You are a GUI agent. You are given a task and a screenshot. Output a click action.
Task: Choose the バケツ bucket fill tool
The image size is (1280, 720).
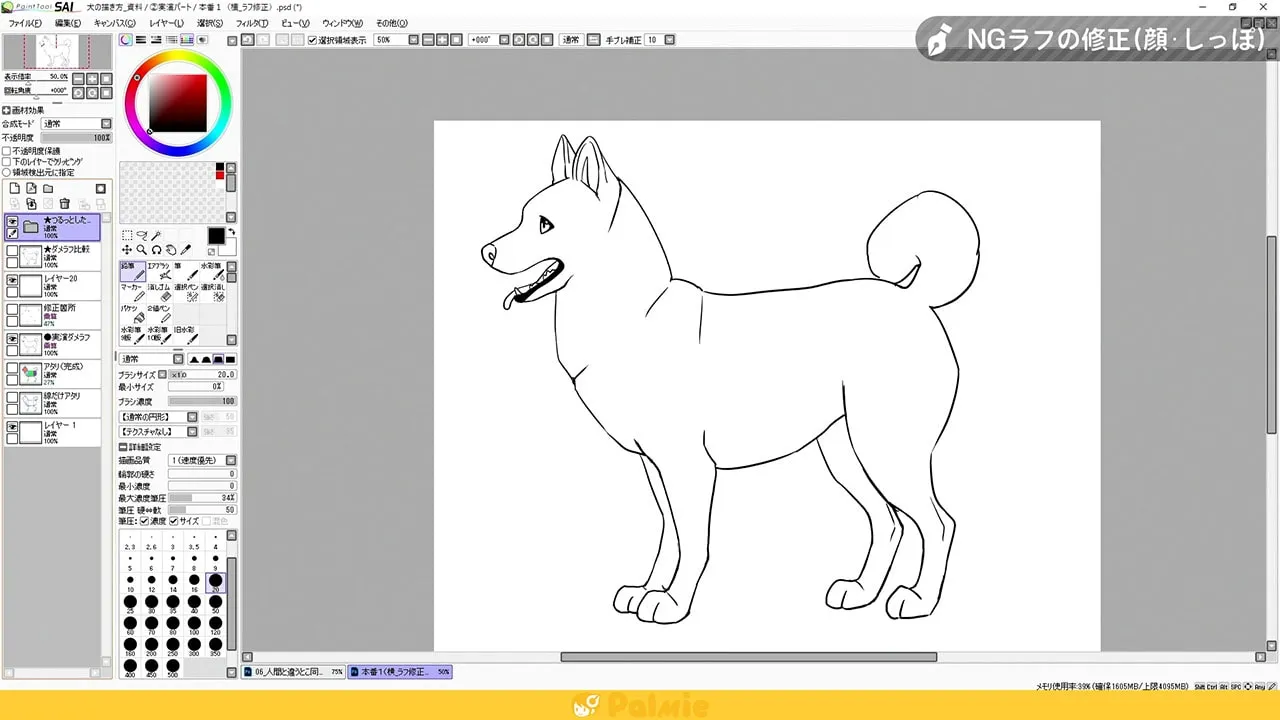tap(131, 315)
